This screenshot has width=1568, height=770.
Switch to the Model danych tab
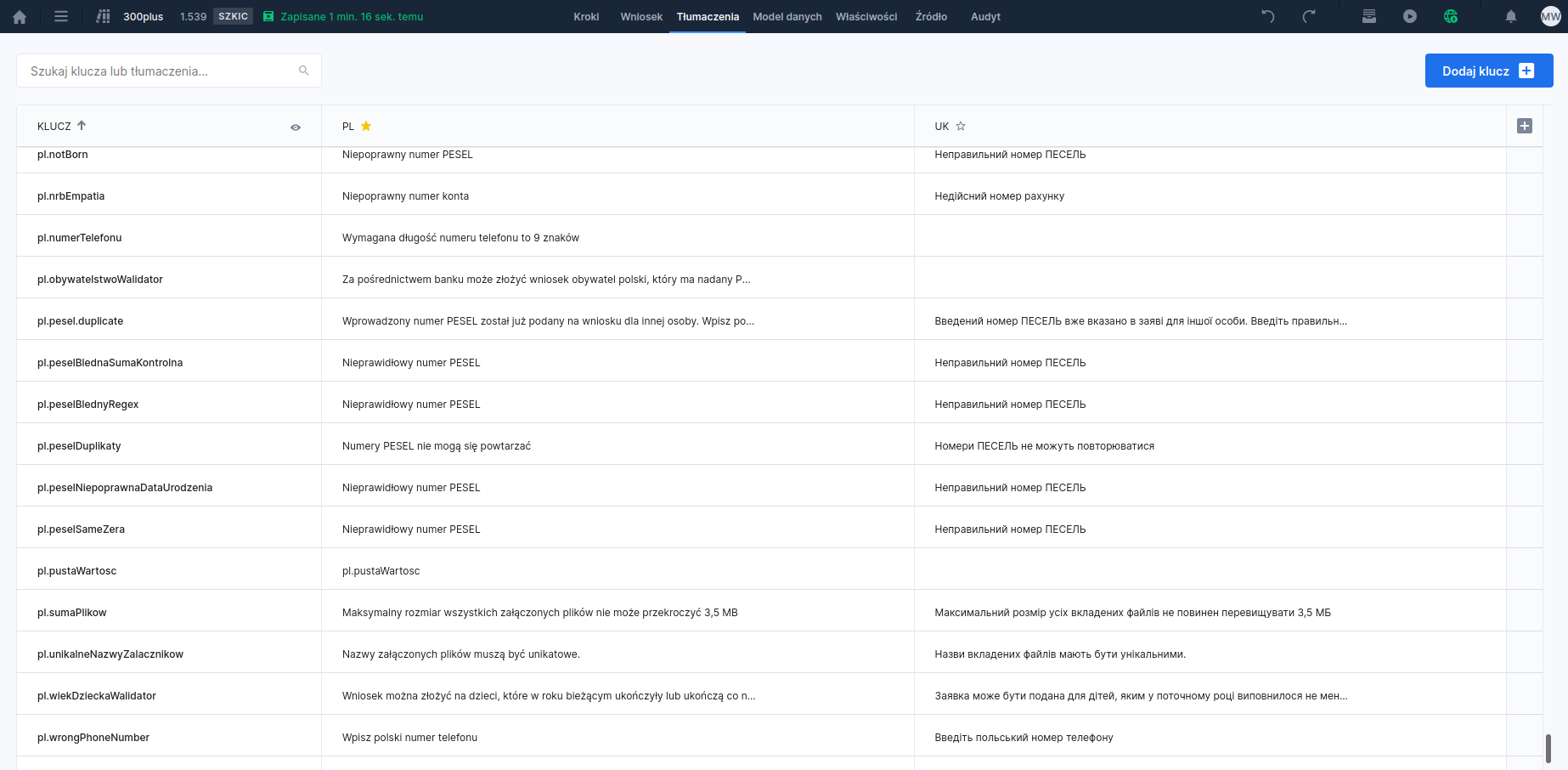click(x=787, y=16)
